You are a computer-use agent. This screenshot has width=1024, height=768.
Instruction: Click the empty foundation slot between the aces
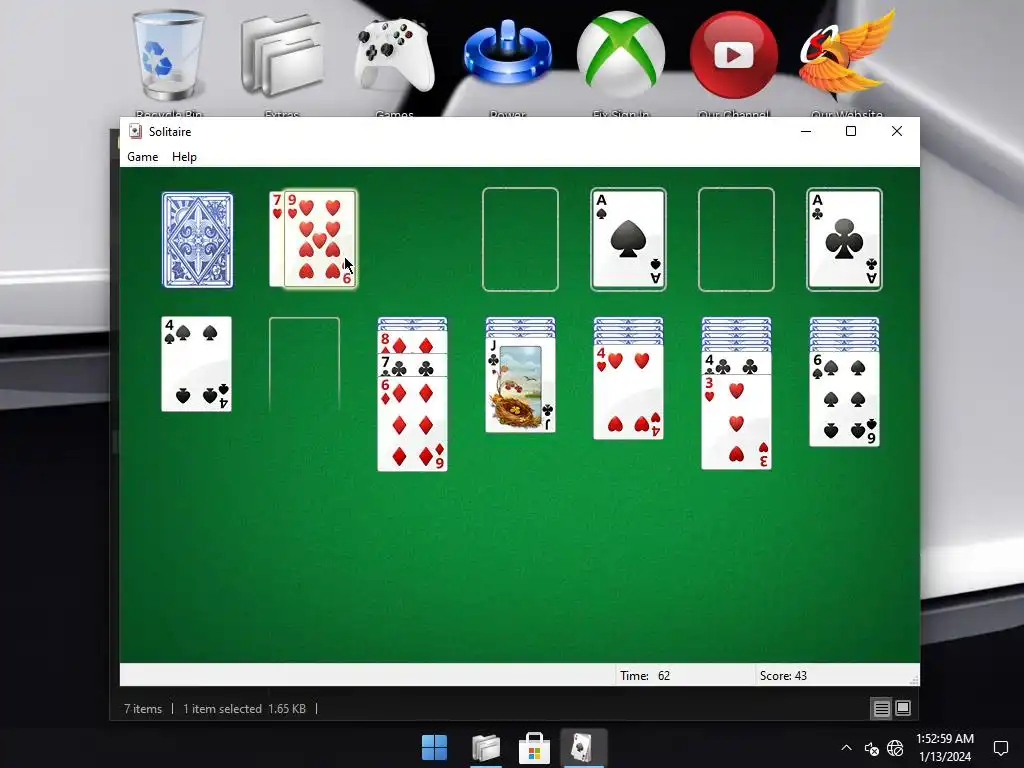click(x=736, y=239)
